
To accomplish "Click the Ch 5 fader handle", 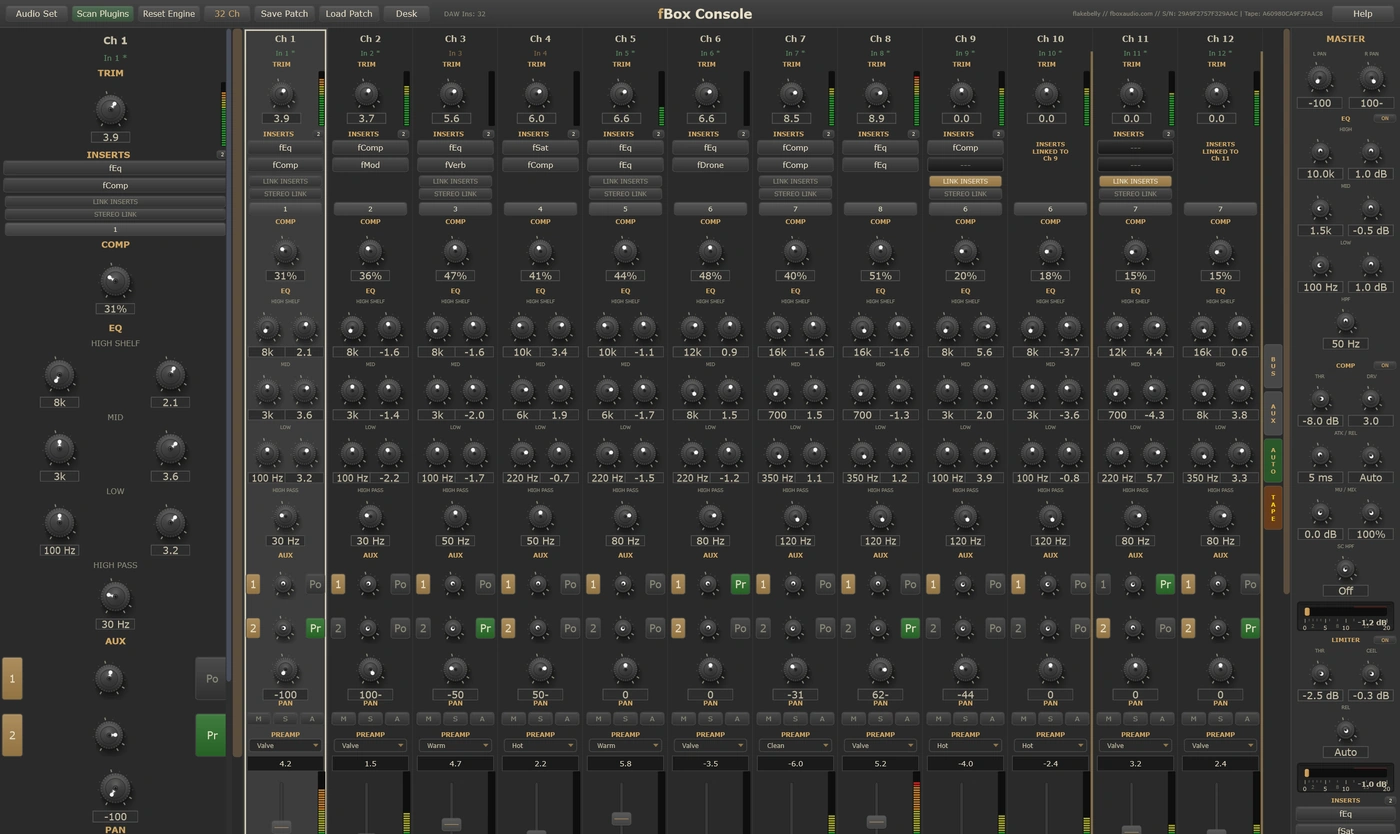I will pyautogui.click(x=621, y=818).
